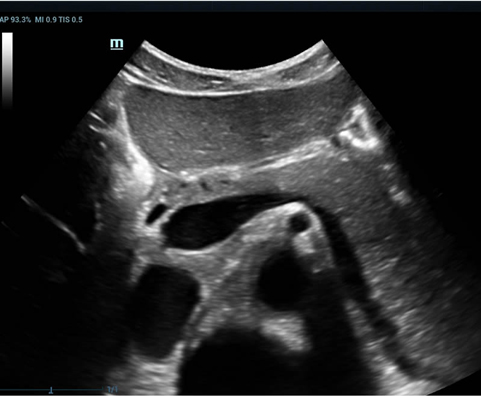Click the 1/1 frame counter label
The image size is (481, 396).
[x=112, y=389]
